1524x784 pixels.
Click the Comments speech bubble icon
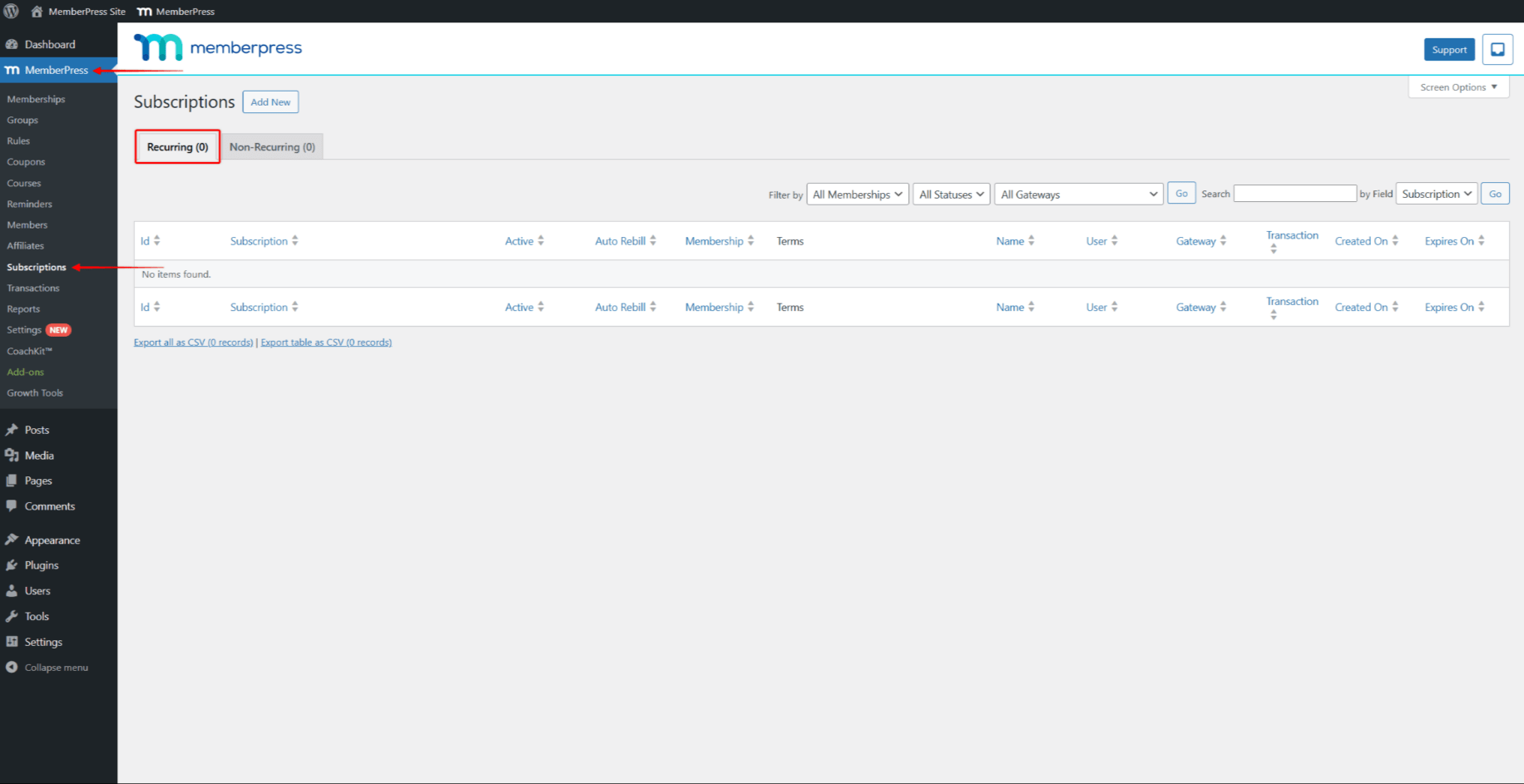click(x=12, y=505)
